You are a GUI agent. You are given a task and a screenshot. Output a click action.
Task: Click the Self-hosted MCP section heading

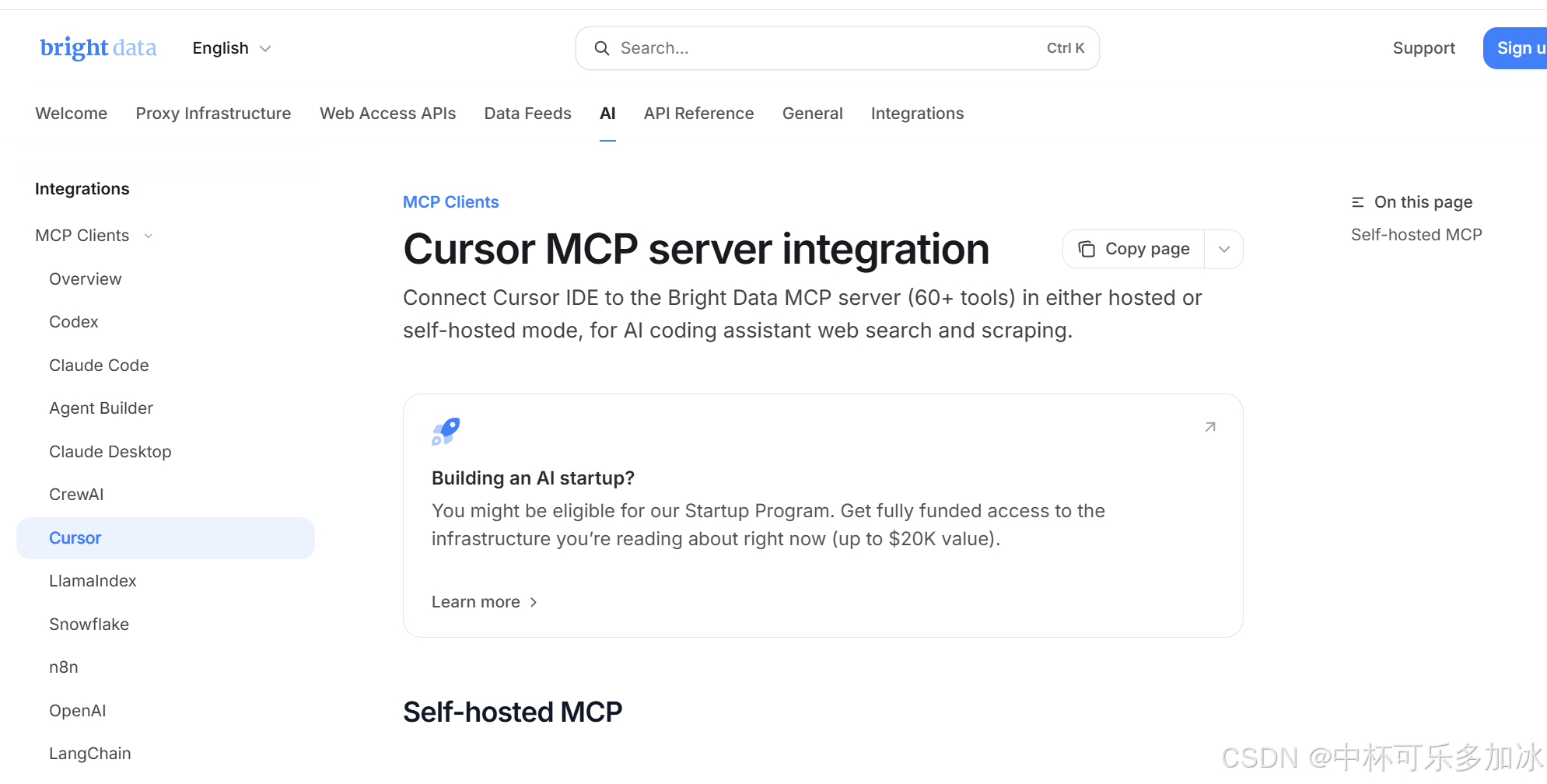(x=513, y=712)
